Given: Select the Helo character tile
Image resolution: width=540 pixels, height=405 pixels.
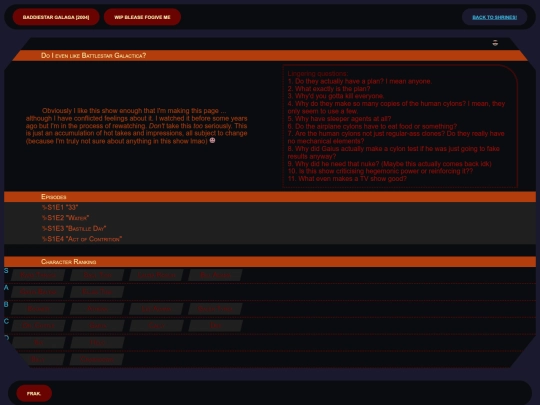Looking at the screenshot, I should [97, 342].
